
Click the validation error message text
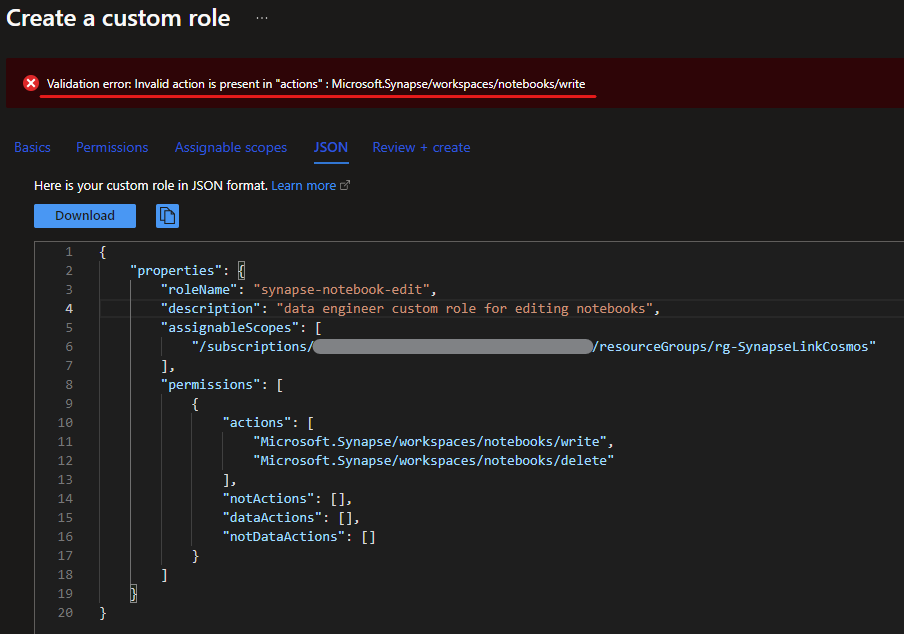(316, 84)
